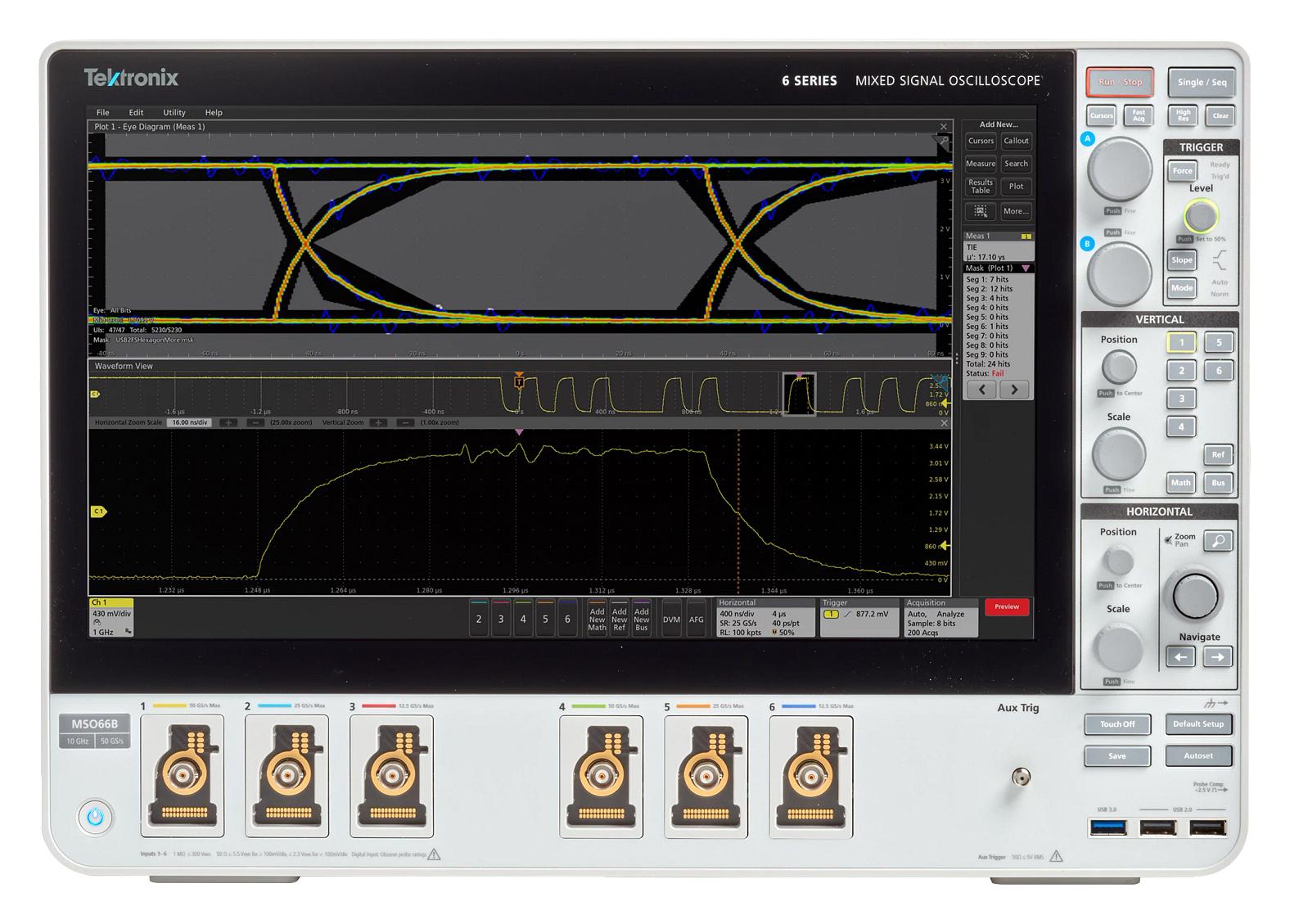The image size is (1290, 924).
Task: Go to previous mask result arrow
Action: pyautogui.click(x=982, y=390)
